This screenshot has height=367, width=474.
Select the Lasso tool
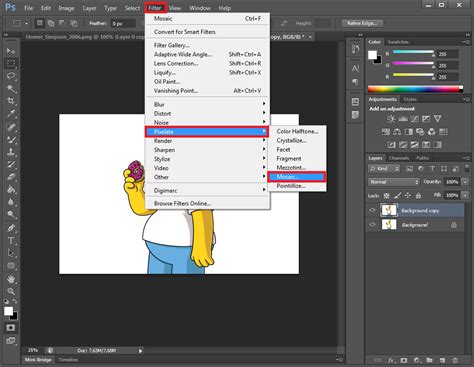11,76
